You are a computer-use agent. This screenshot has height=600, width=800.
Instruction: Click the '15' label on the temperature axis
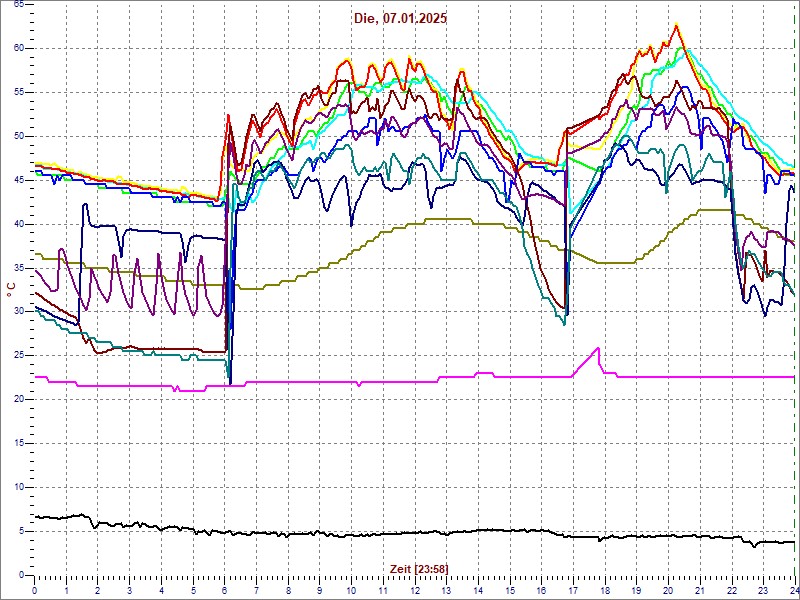[x=18, y=443]
